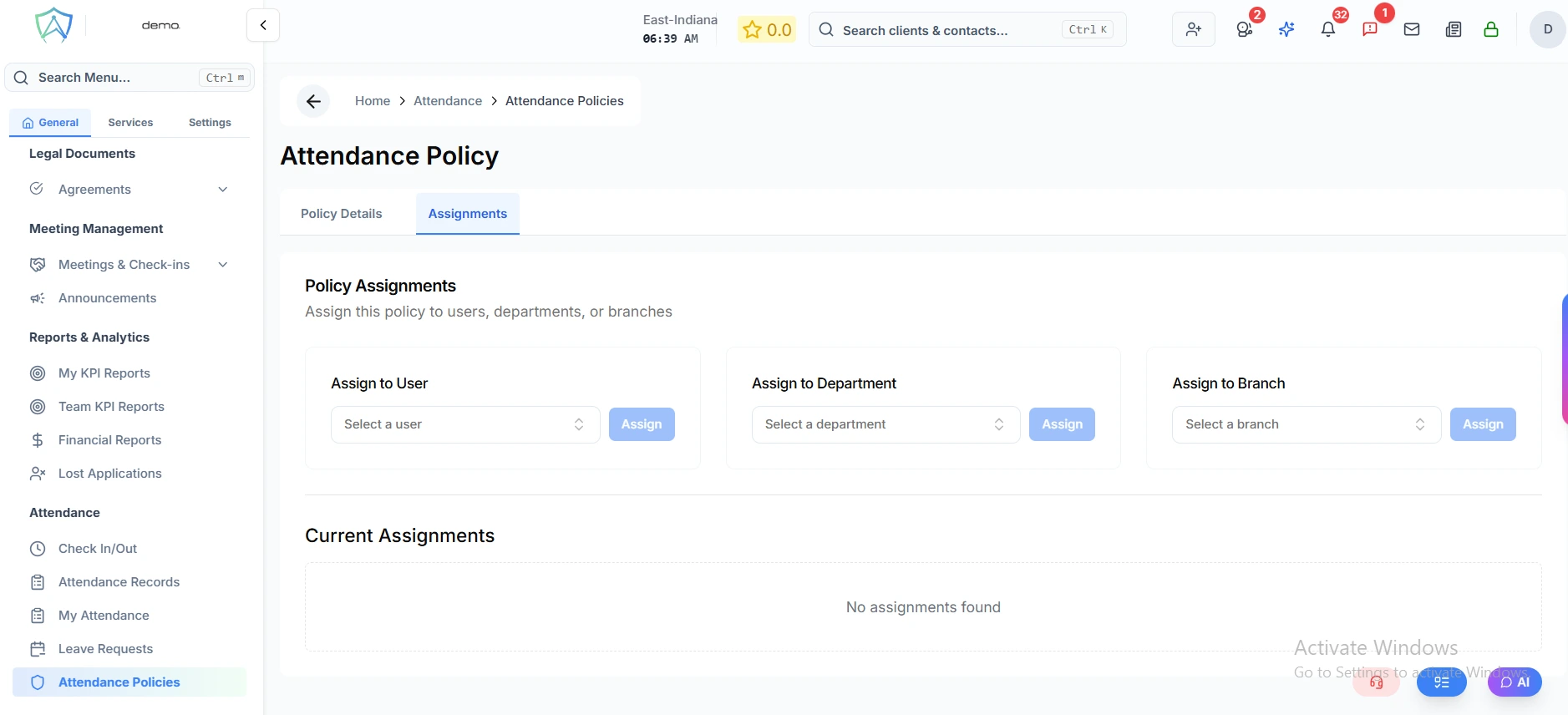
Task: Click the Lost Applications person icon
Action: tap(38, 474)
